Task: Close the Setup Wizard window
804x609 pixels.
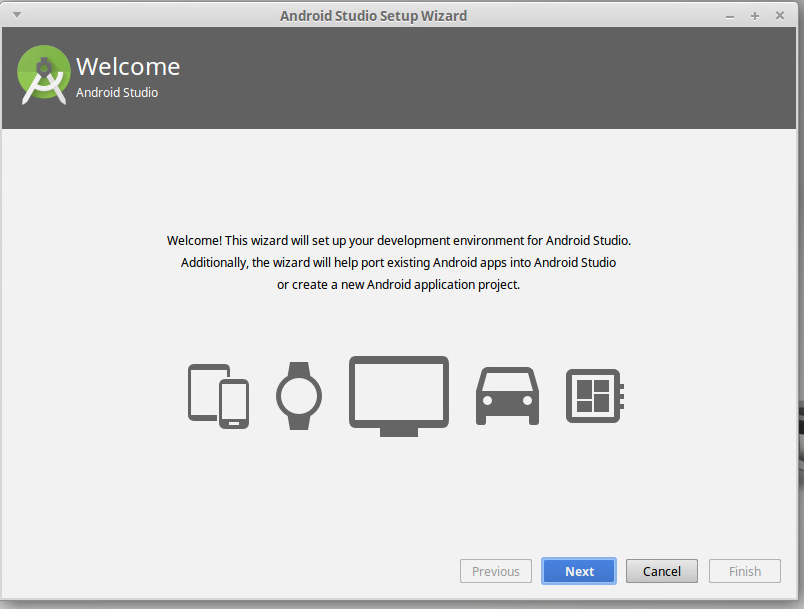Action: point(780,15)
